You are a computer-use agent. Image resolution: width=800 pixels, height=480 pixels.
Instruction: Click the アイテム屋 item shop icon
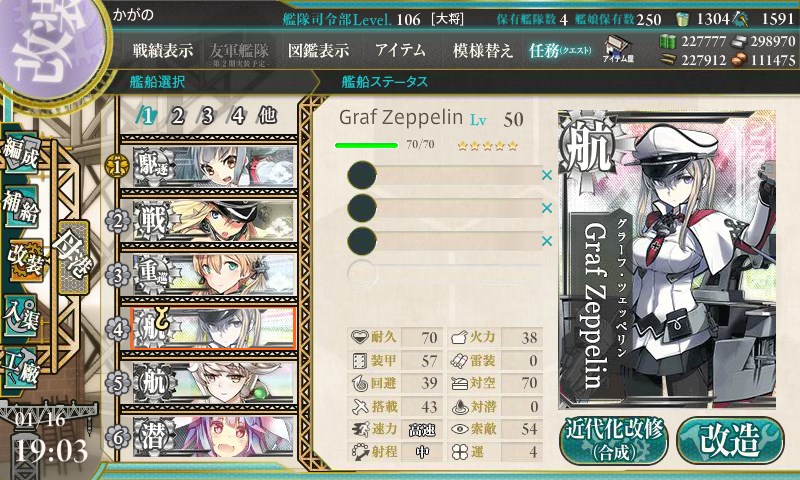coord(618,49)
